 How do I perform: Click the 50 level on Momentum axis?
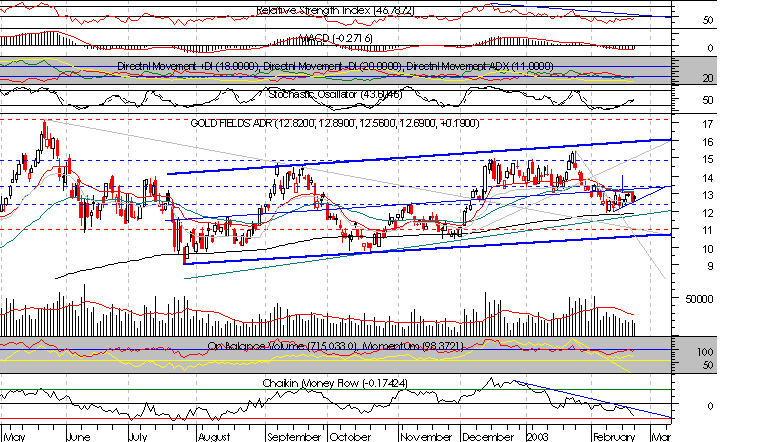[x=708, y=366]
